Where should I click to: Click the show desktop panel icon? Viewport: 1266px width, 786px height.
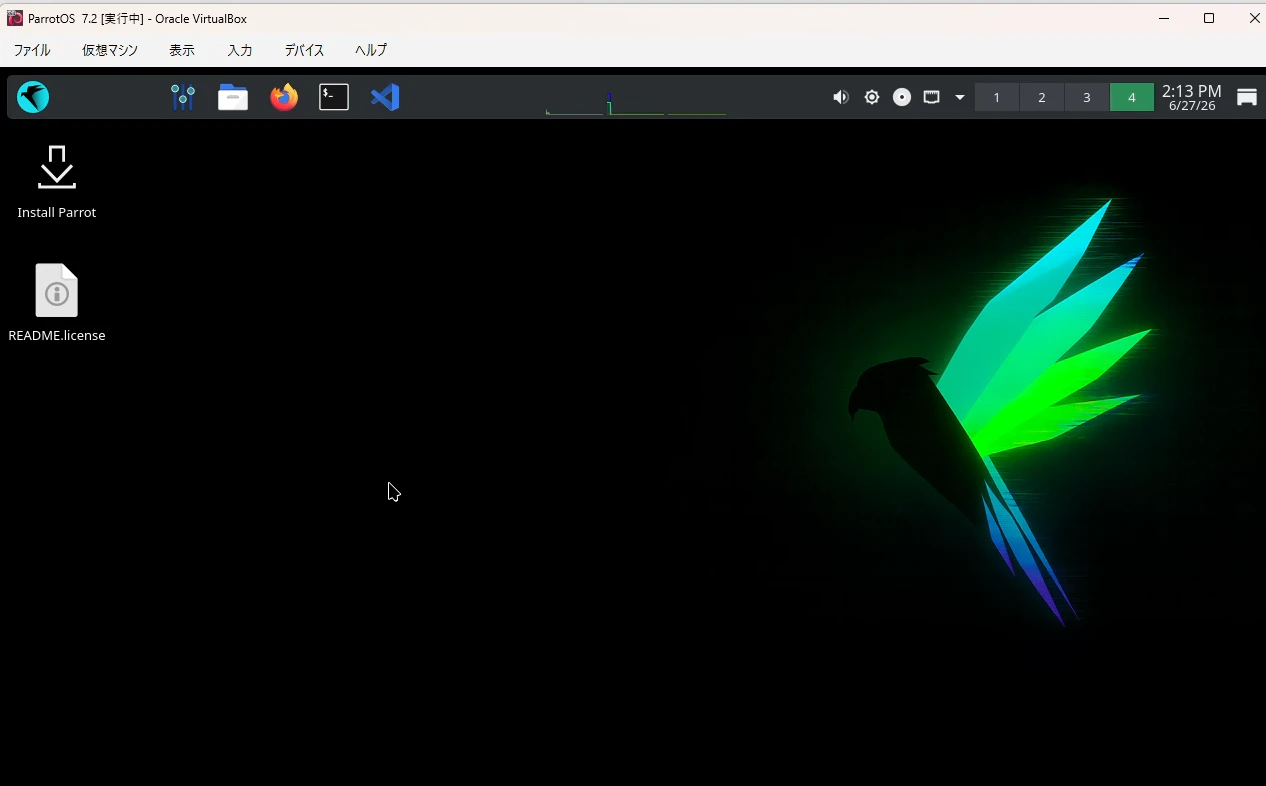1247,97
